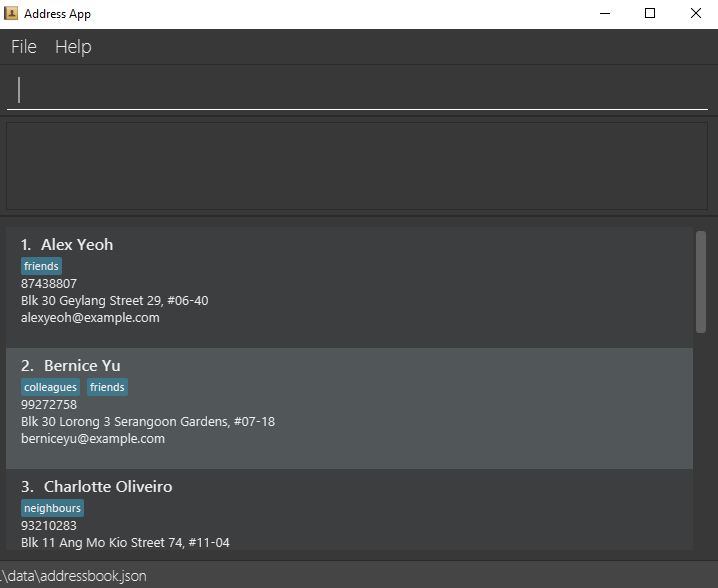Click the Address App title bar icon
The width and height of the screenshot is (718, 588).
11,13
